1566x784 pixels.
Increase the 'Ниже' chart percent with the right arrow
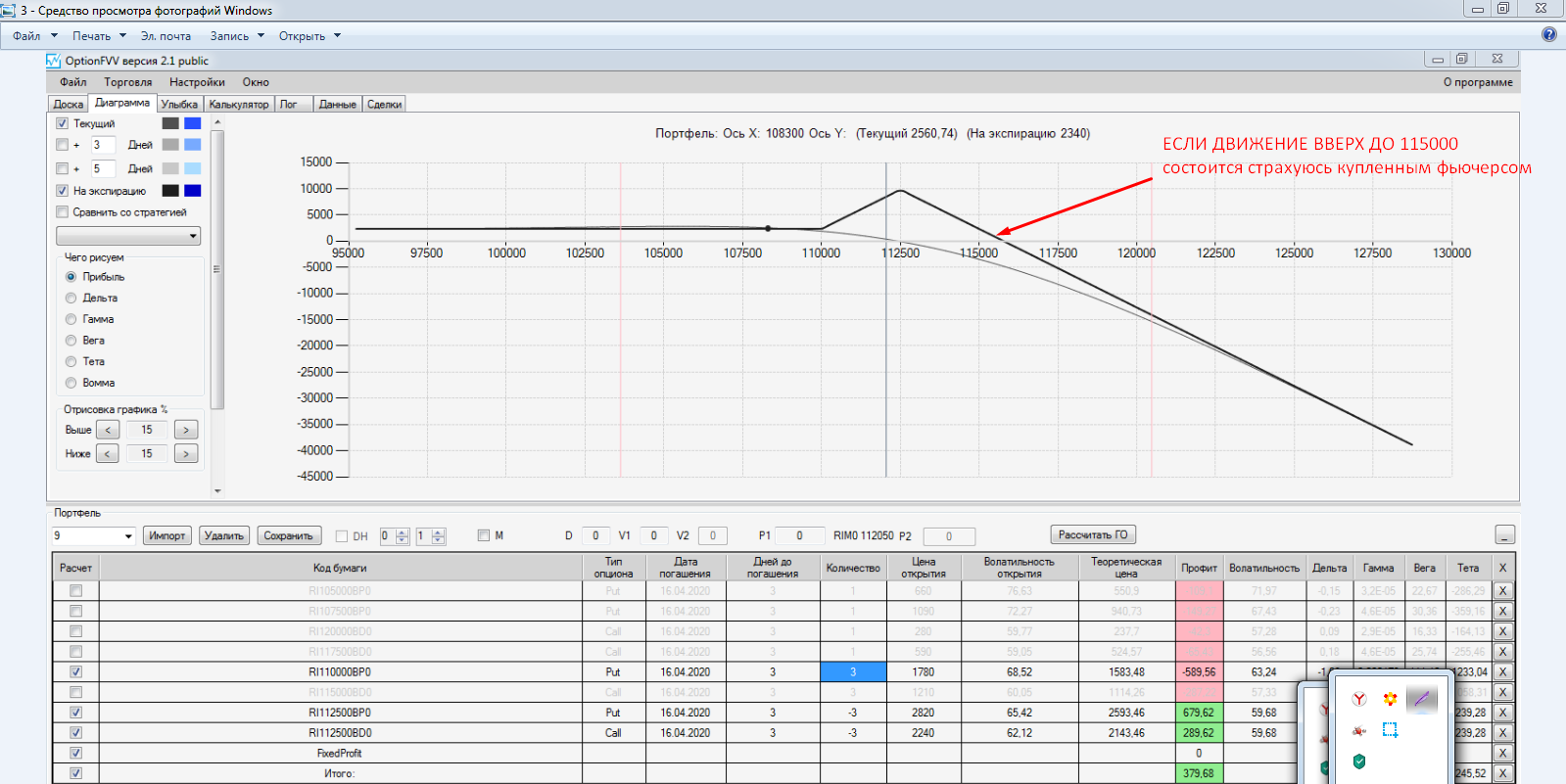point(186,453)
